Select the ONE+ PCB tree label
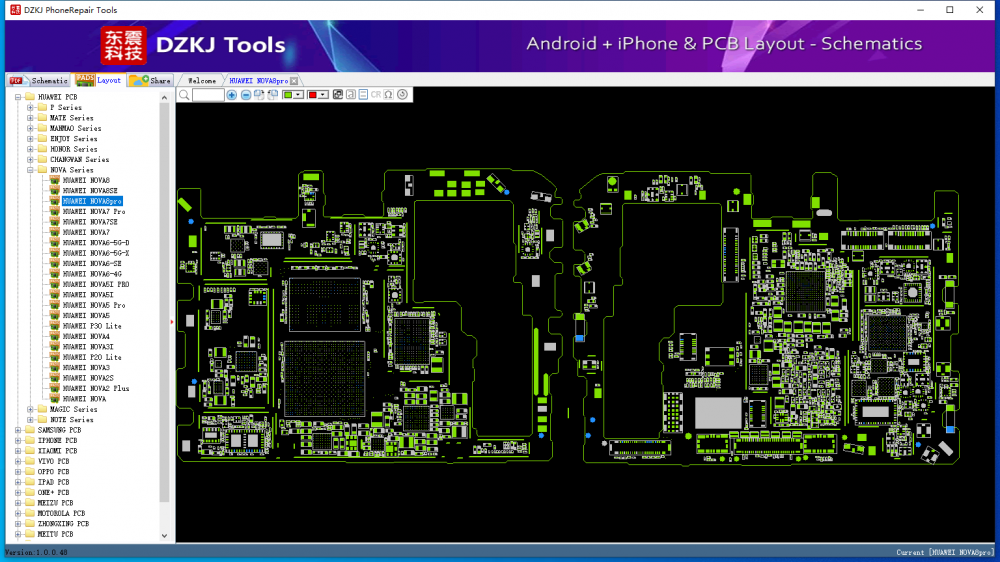 (54, 492)
